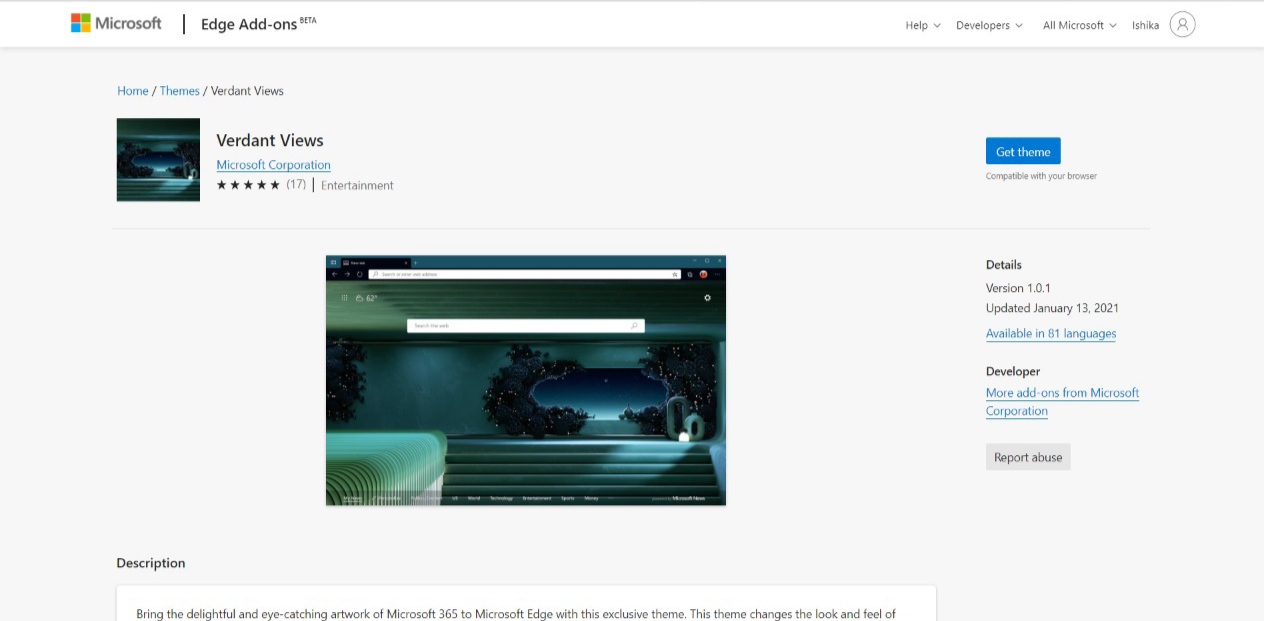The image size is (1264, 621).
Task: Click the five-star rating
Action: click(248, 185)
